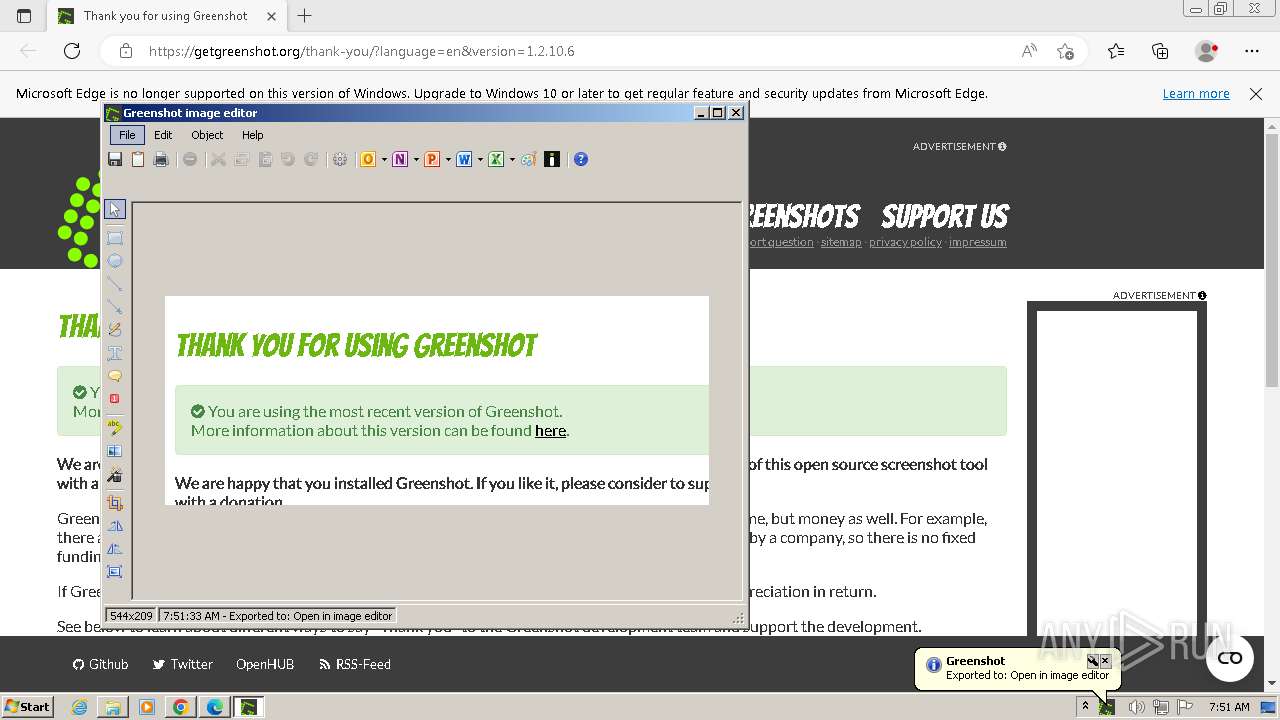Select the 'Thank you for using Greenshot' browser tab
The image size is (1280, 720).
pyautogui.click(x=166, y=16)
